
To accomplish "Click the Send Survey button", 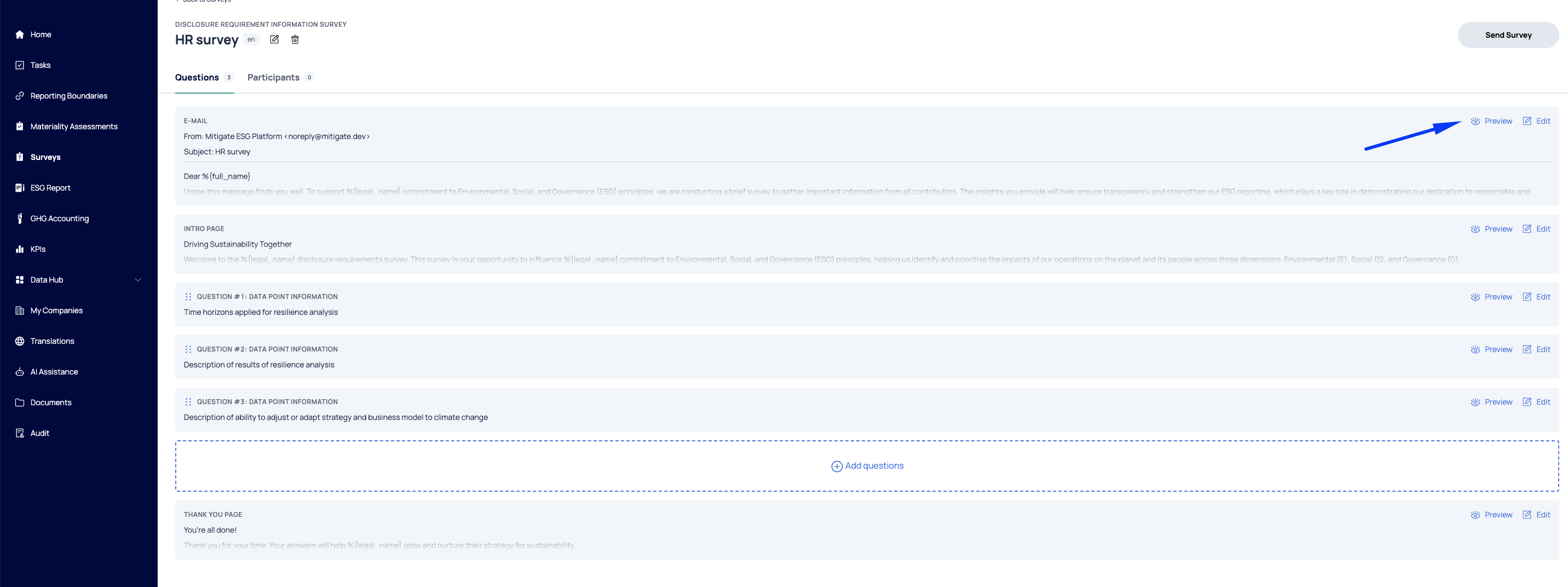I will click(x=1508, y=35).
